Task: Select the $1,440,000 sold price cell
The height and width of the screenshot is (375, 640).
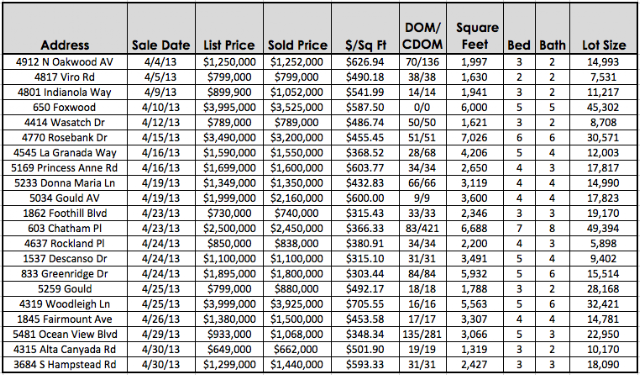Action: pyautogui.click(x=298, y=364)
